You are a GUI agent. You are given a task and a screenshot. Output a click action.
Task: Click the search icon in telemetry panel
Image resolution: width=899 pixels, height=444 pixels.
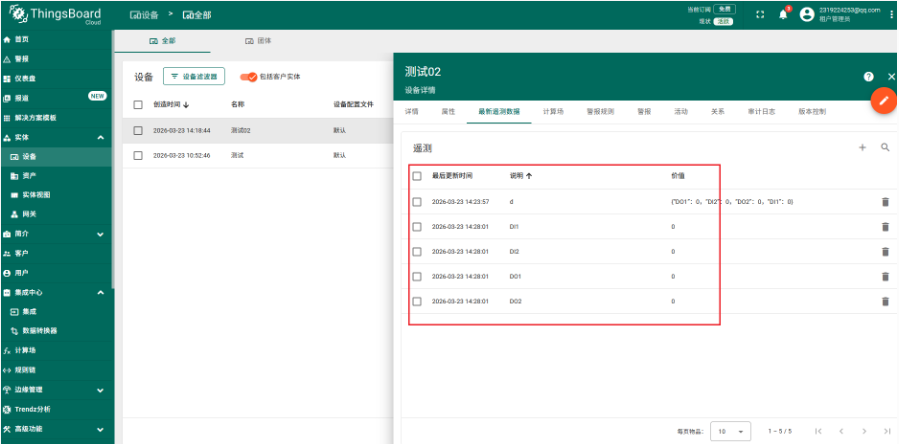[885, 147]
